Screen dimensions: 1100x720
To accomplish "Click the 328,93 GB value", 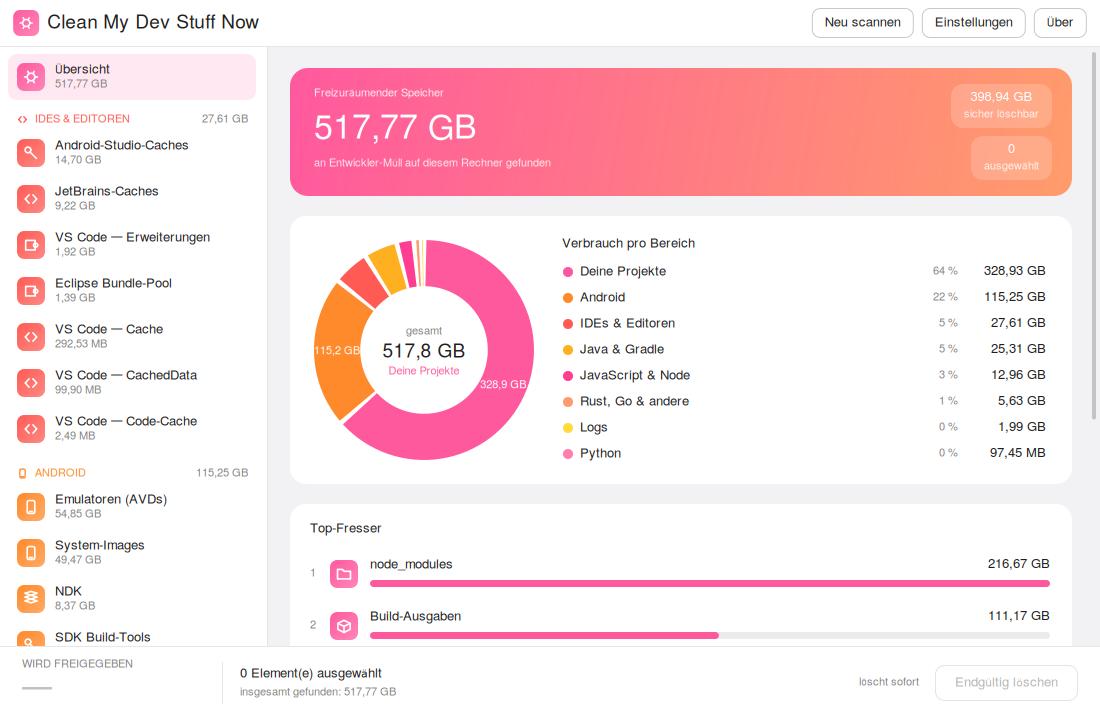I will point(1014,271).
